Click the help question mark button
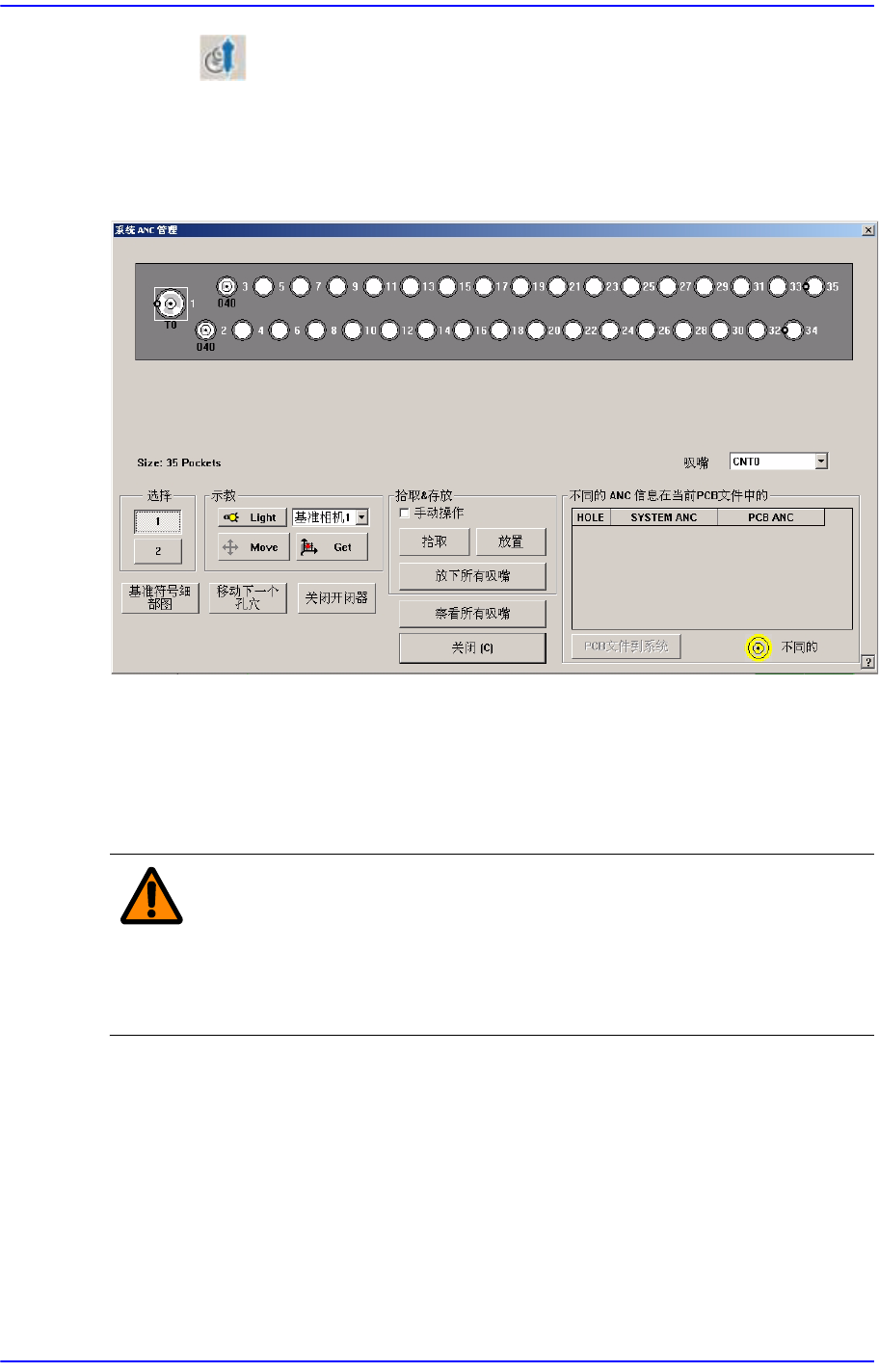The height and width of the screenshot is (1372, 879). pyautogui.click(x=867, y=662)
